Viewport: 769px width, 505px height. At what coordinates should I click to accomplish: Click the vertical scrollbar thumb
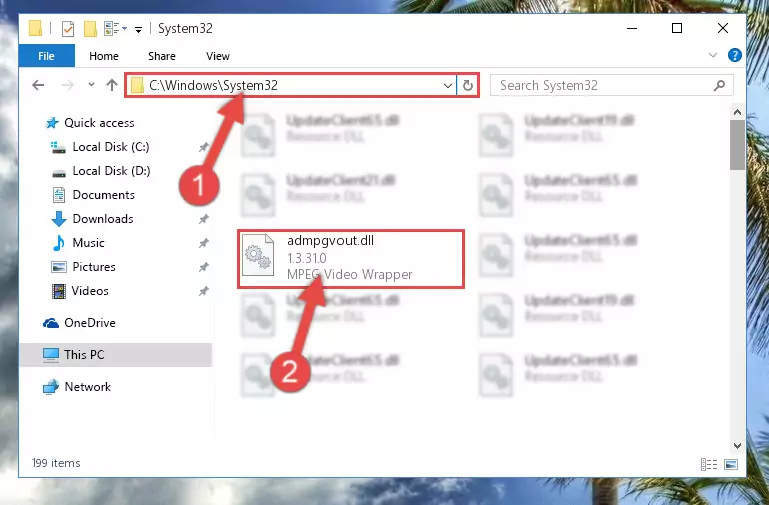[737, 146]
